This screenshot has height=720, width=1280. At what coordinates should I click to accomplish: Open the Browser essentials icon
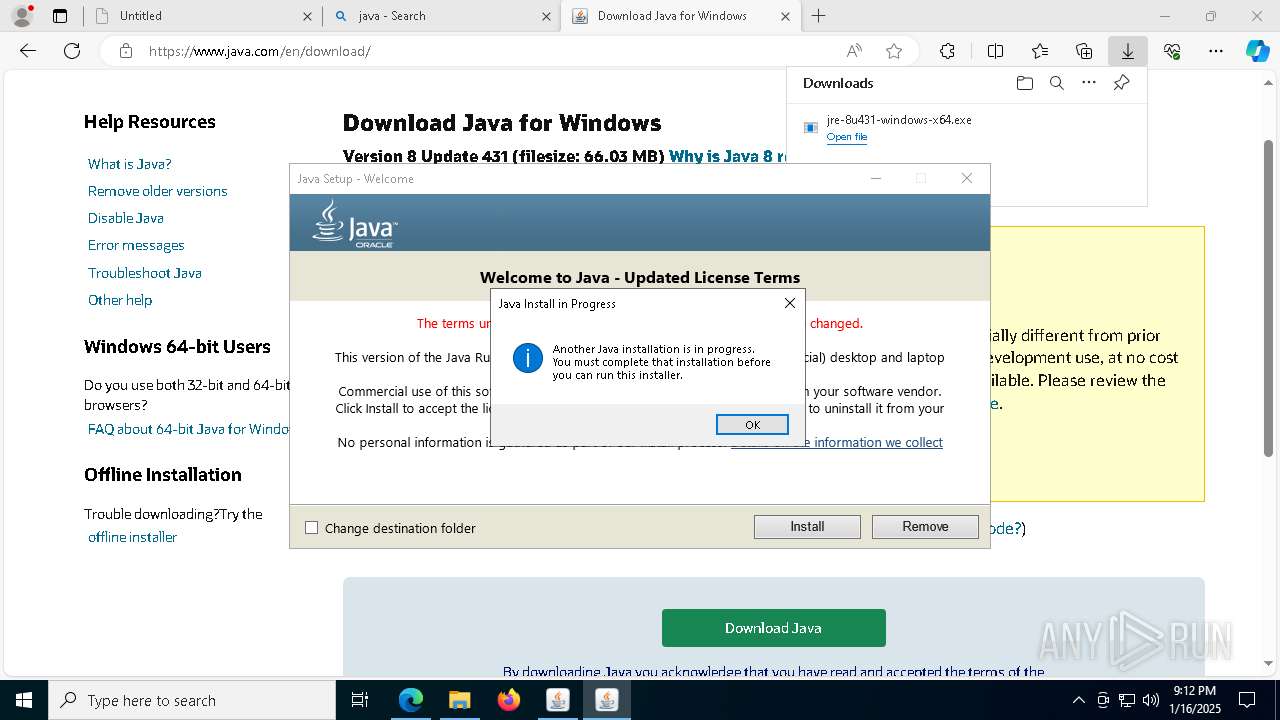click(x=1172, y=51)
